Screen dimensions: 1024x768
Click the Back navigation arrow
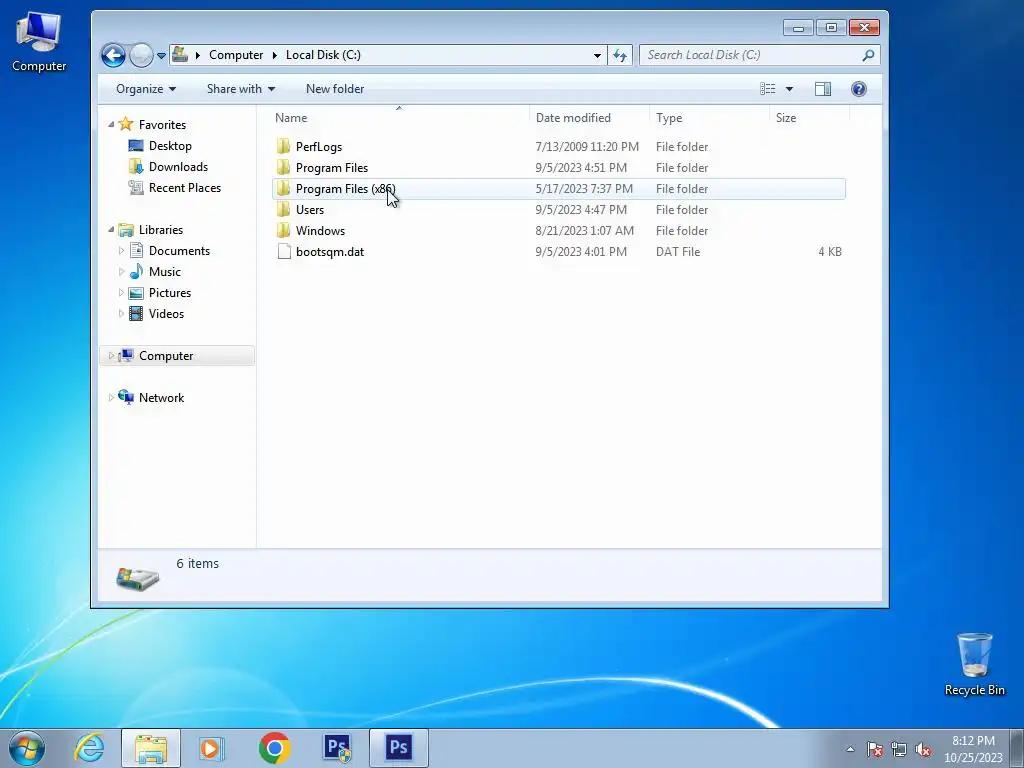point(113,56)
